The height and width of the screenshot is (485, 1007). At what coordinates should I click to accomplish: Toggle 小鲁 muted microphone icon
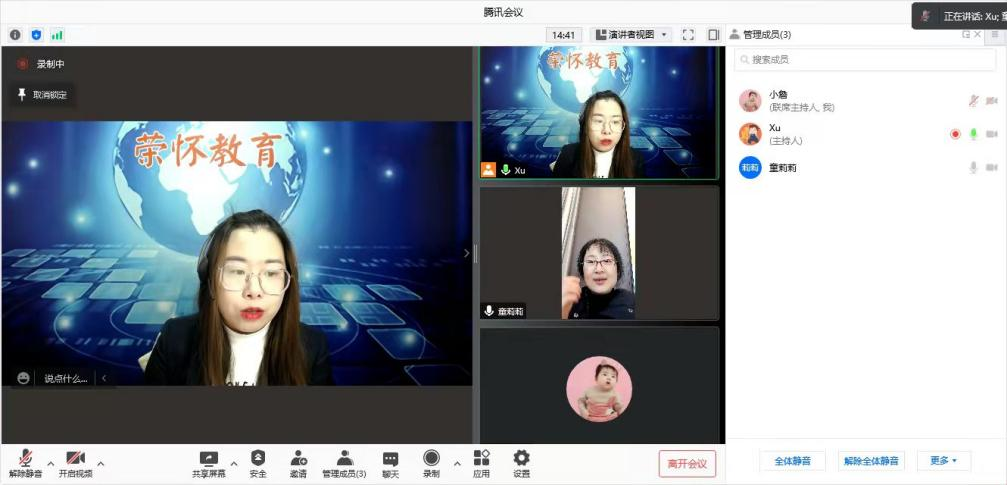[x=974, y=101]
